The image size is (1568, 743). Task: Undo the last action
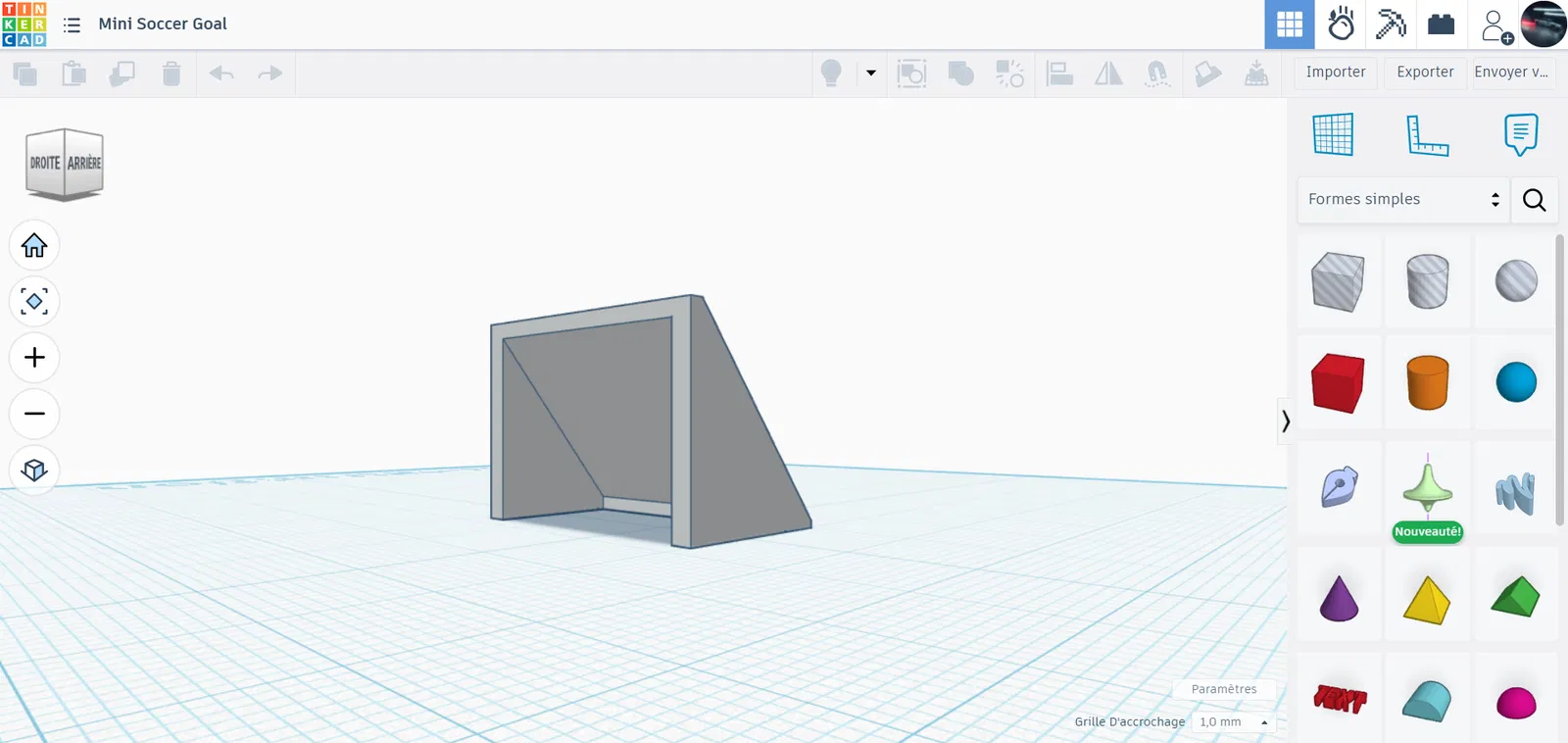click(222, 74)
